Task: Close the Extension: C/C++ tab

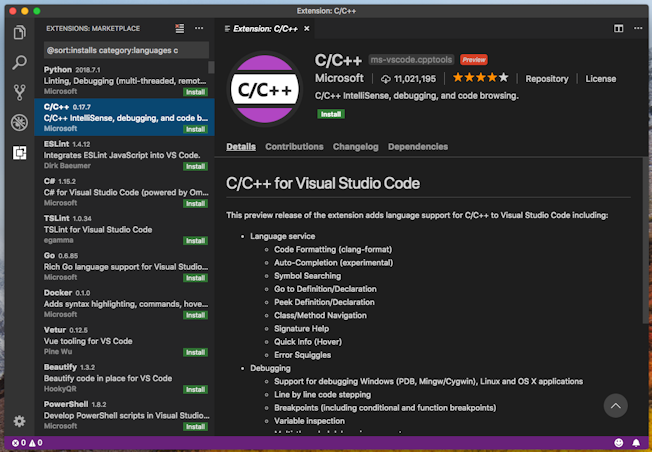Action: tap(306, 29)
